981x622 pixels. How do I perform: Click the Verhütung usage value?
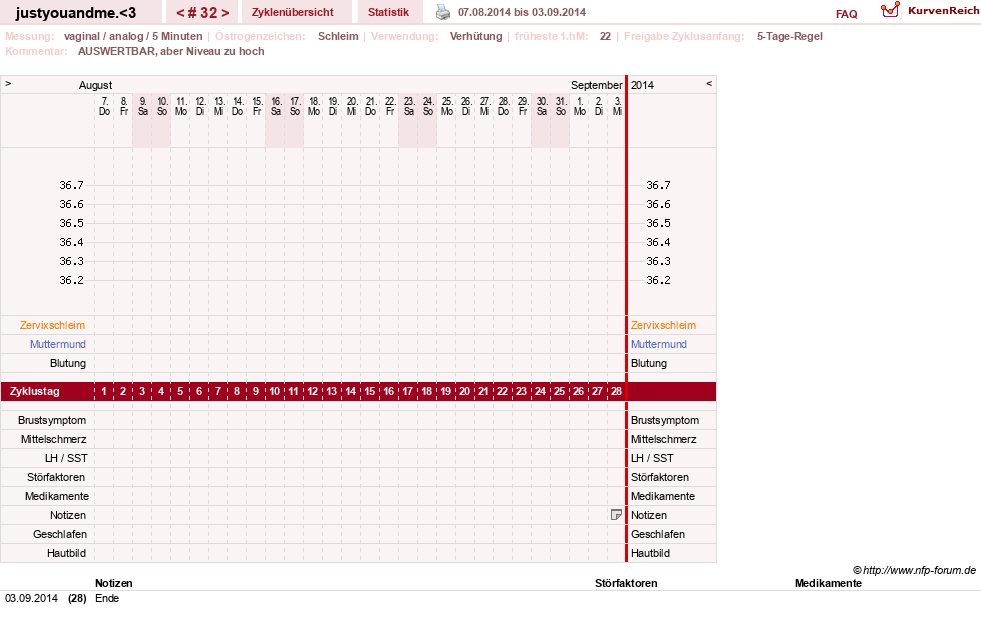[476, 36]
